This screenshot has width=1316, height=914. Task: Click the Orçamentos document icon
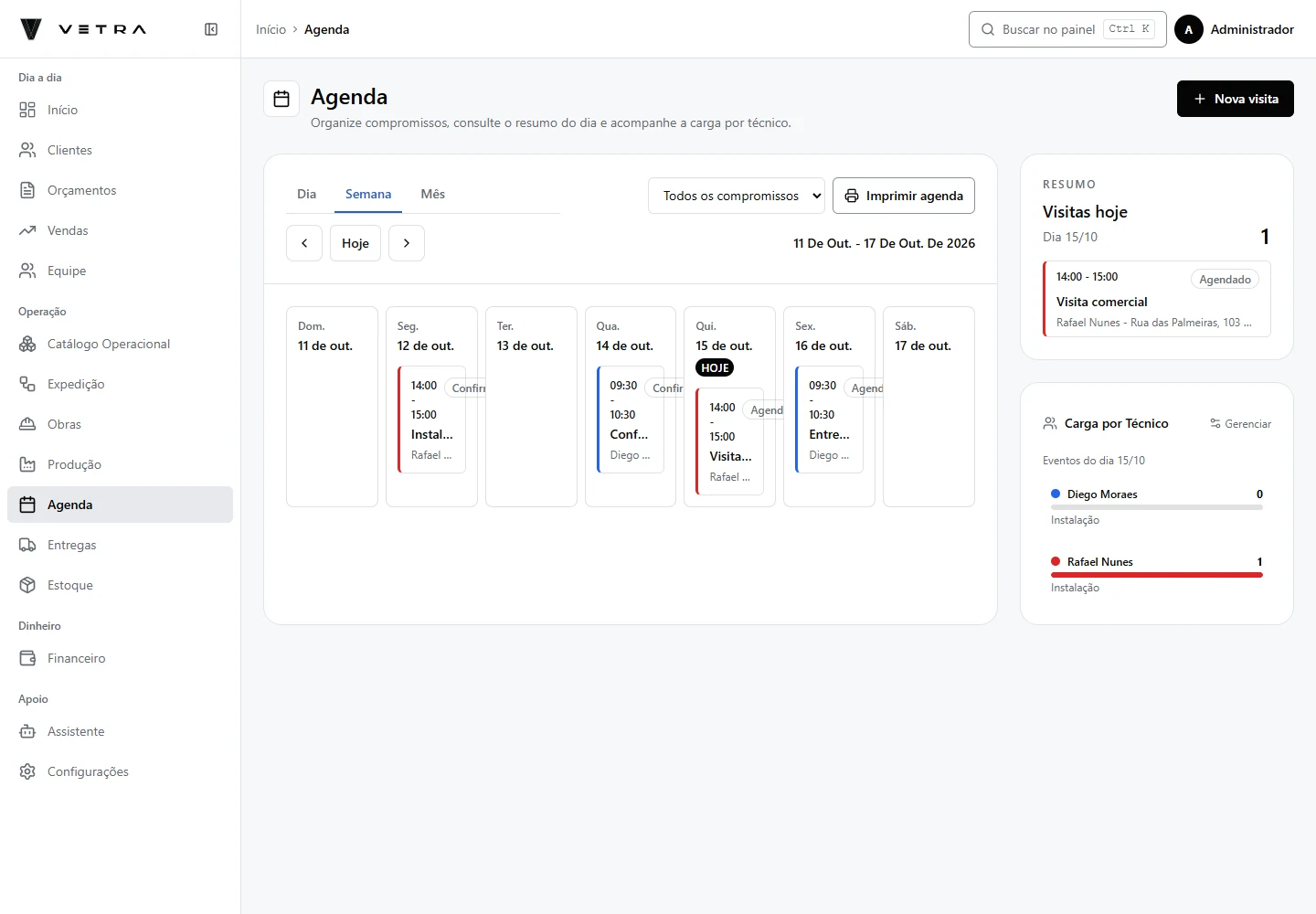tap(27, 190)
